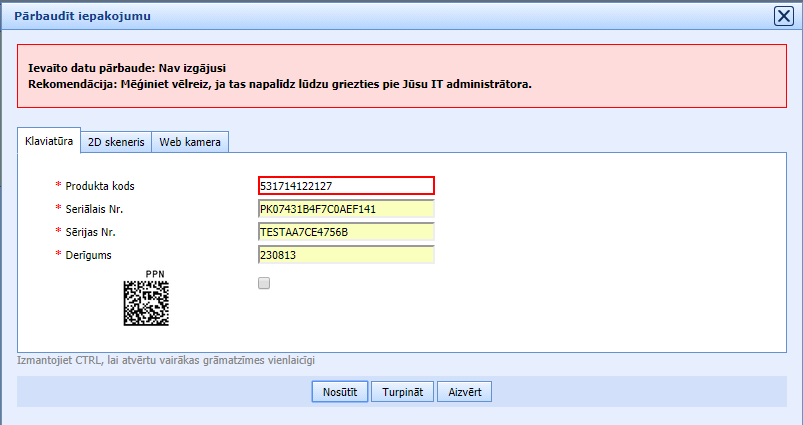The image size is (803, 425).
Task: Focus the Produkta kods input field
Action: tap(346, 185)
